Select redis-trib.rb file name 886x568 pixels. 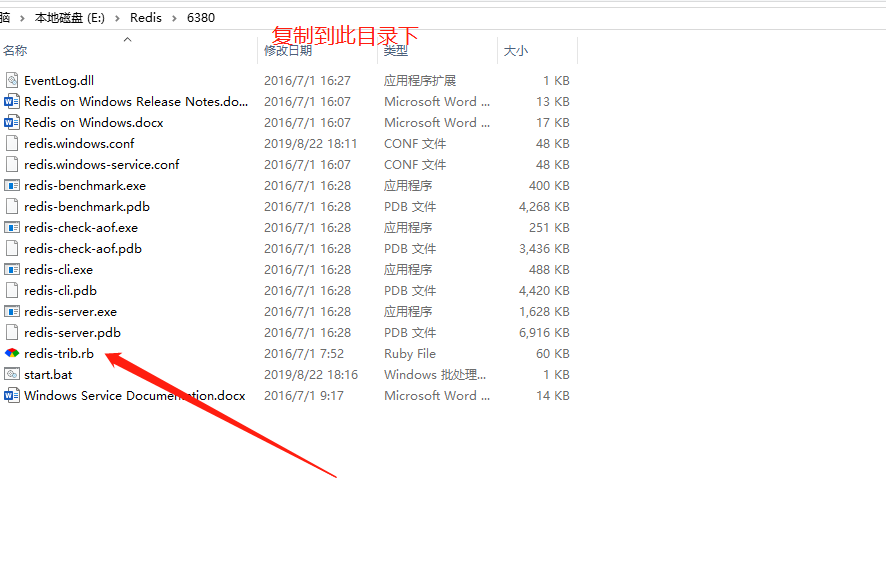pos(59,353)
